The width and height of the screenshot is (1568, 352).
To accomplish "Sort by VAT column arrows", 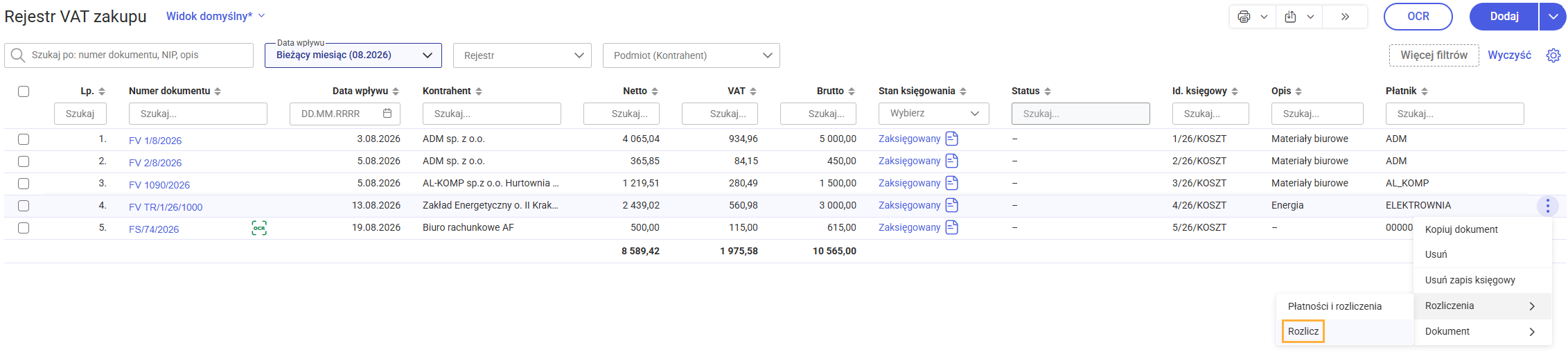I will point(753,91).
